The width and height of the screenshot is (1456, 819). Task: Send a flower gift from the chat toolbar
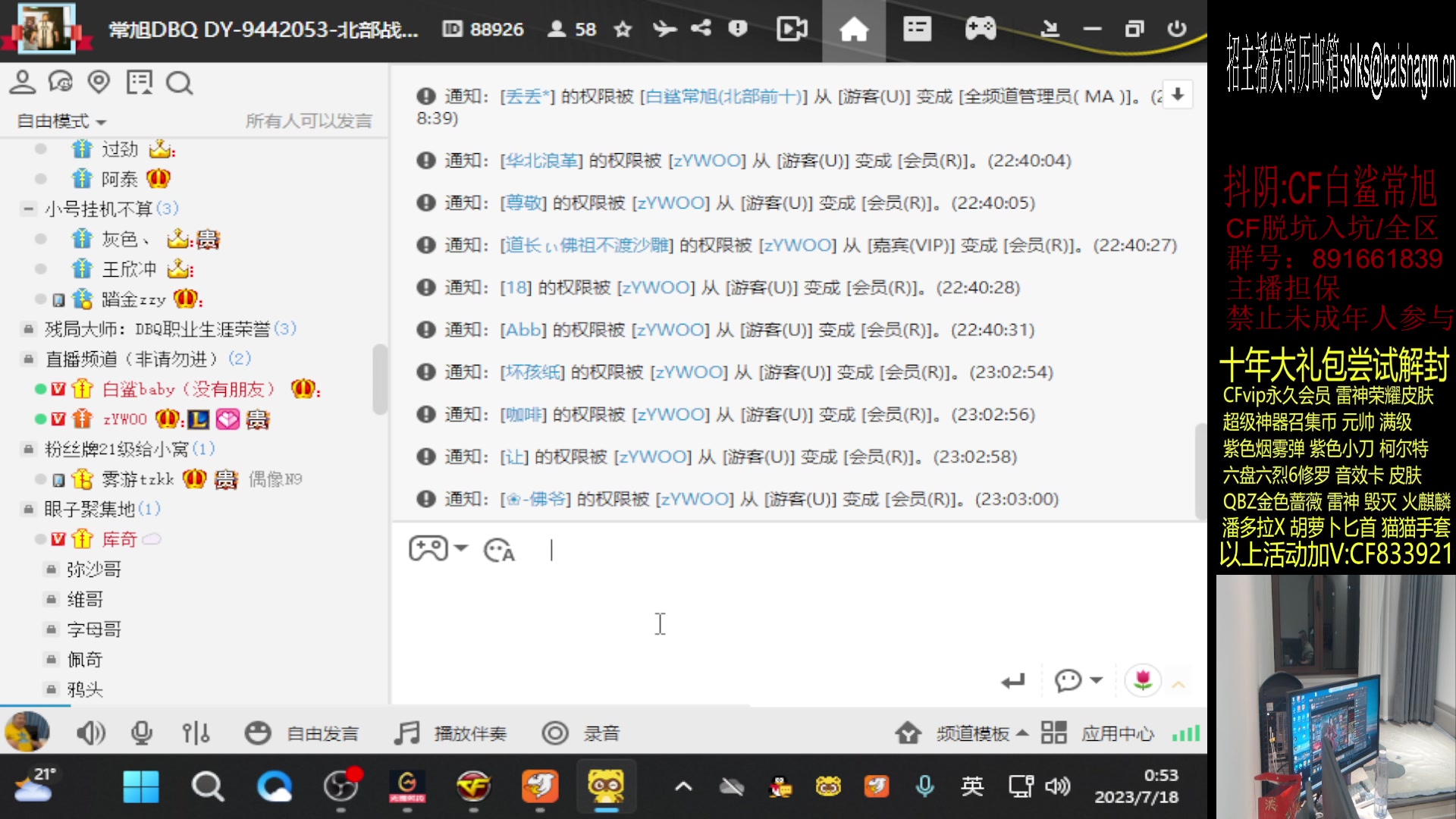click(x=1143, y=680)
